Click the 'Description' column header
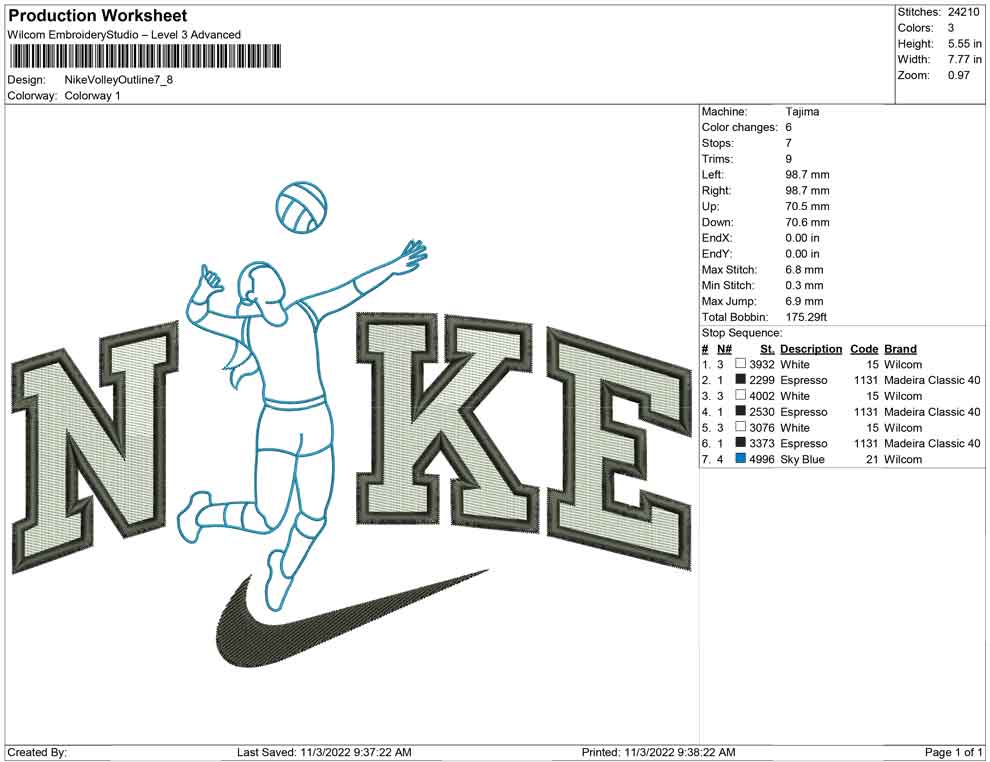Viewport: 990px width, 762px height. 811,348
